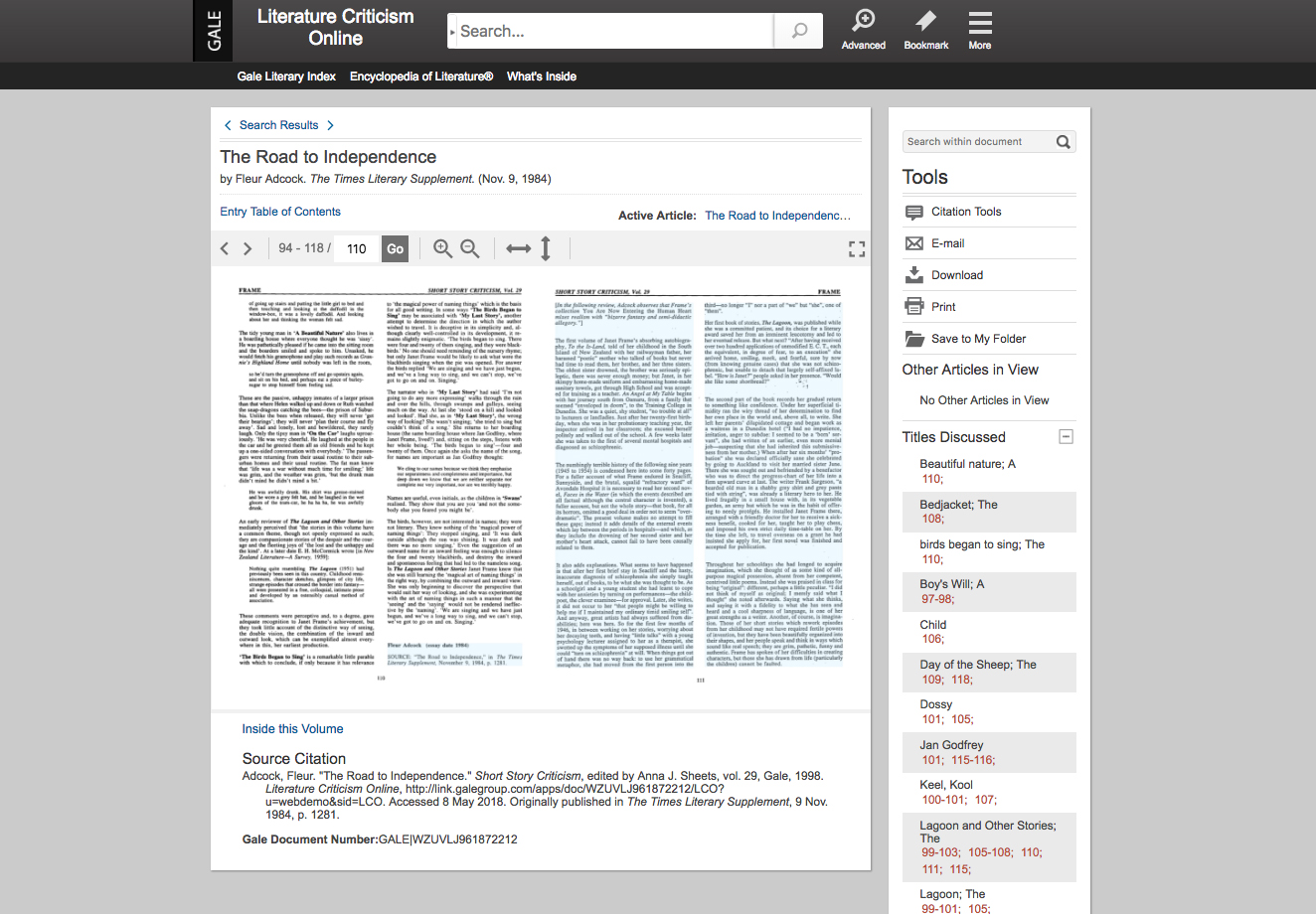
Task: Open page 115-116 under Jan Godfrey
Action: click(x=971, y=760)
